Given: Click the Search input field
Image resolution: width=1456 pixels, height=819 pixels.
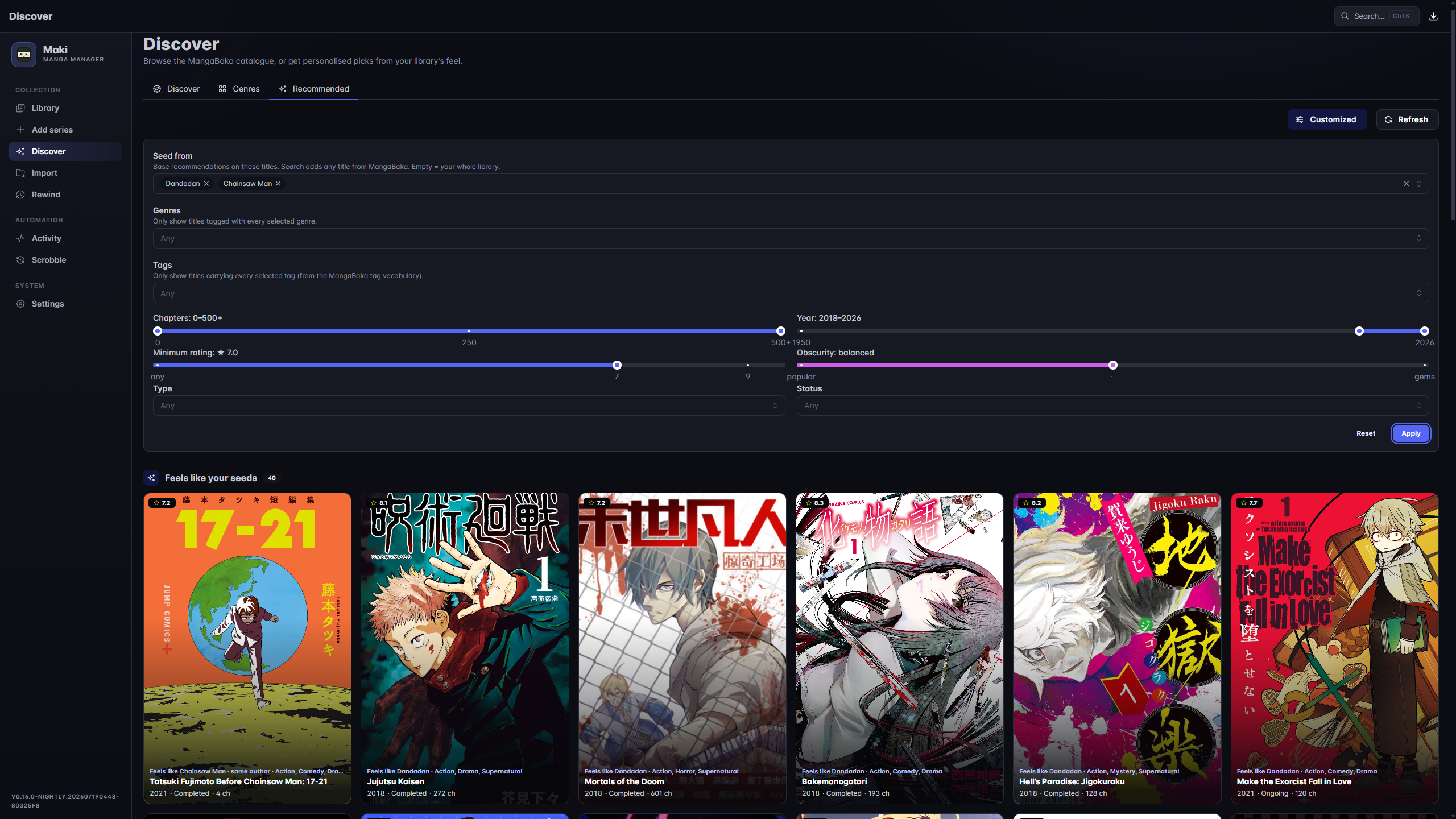Looking at the screenshot, I should pos(1376,16).
